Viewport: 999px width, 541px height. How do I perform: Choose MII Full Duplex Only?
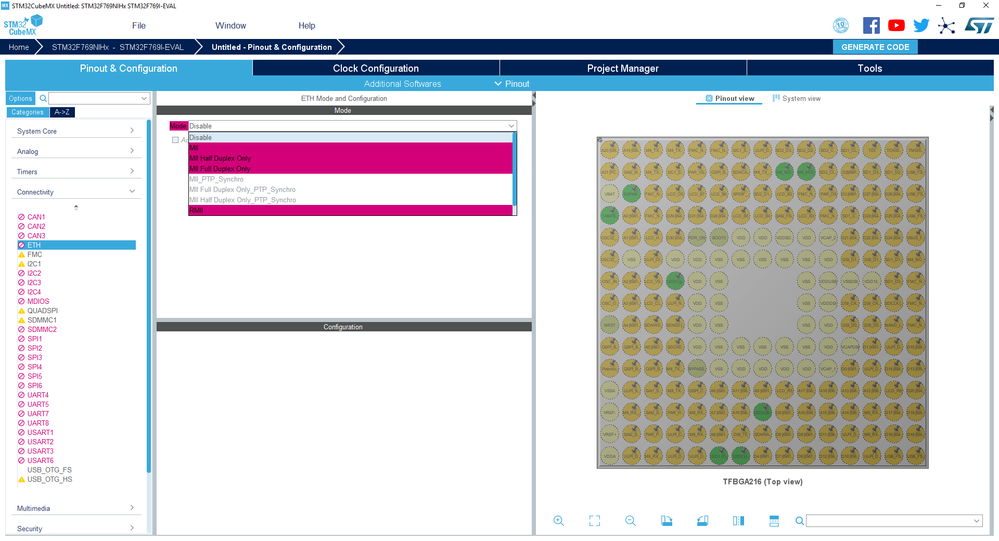[x=350, y=168]
